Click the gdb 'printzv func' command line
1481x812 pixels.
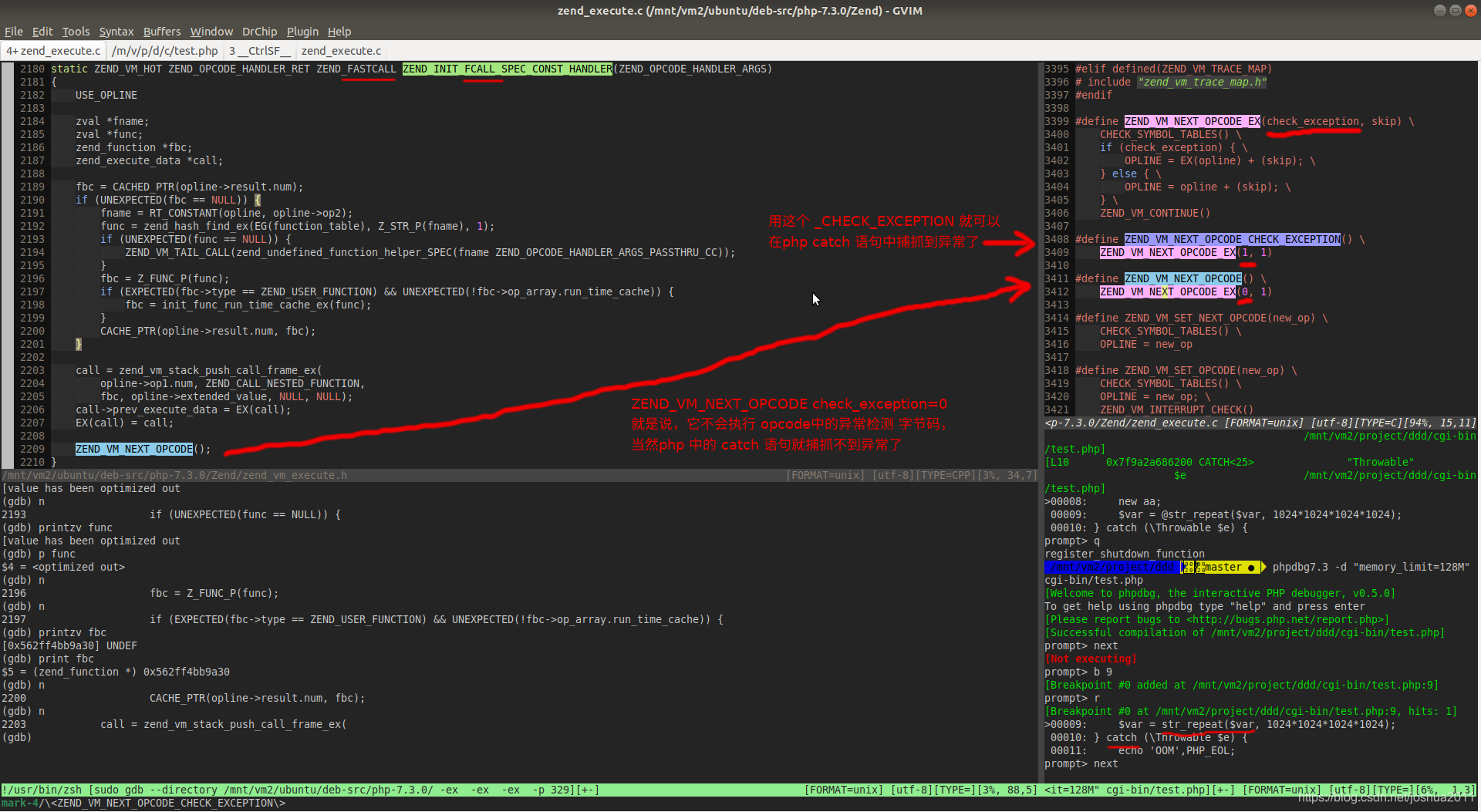[57, 528]
